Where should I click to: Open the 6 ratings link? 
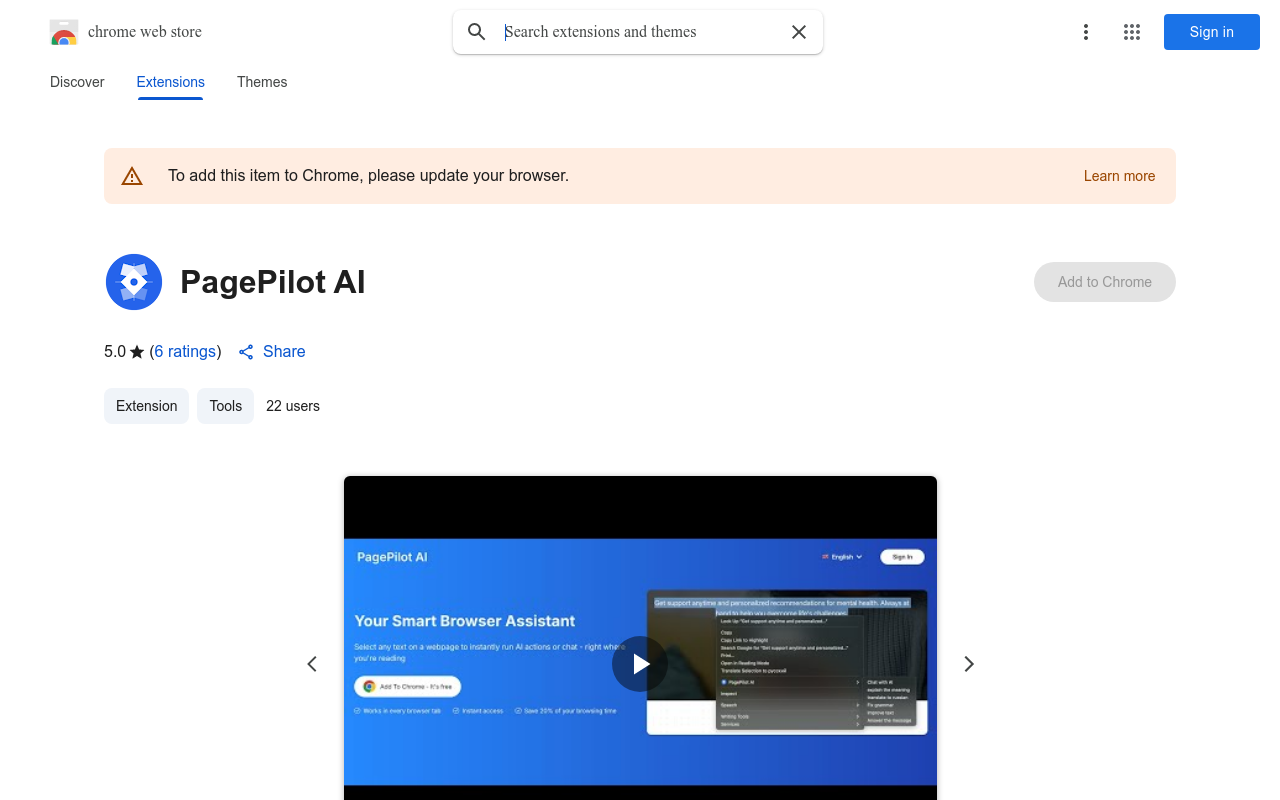(185, 352)
